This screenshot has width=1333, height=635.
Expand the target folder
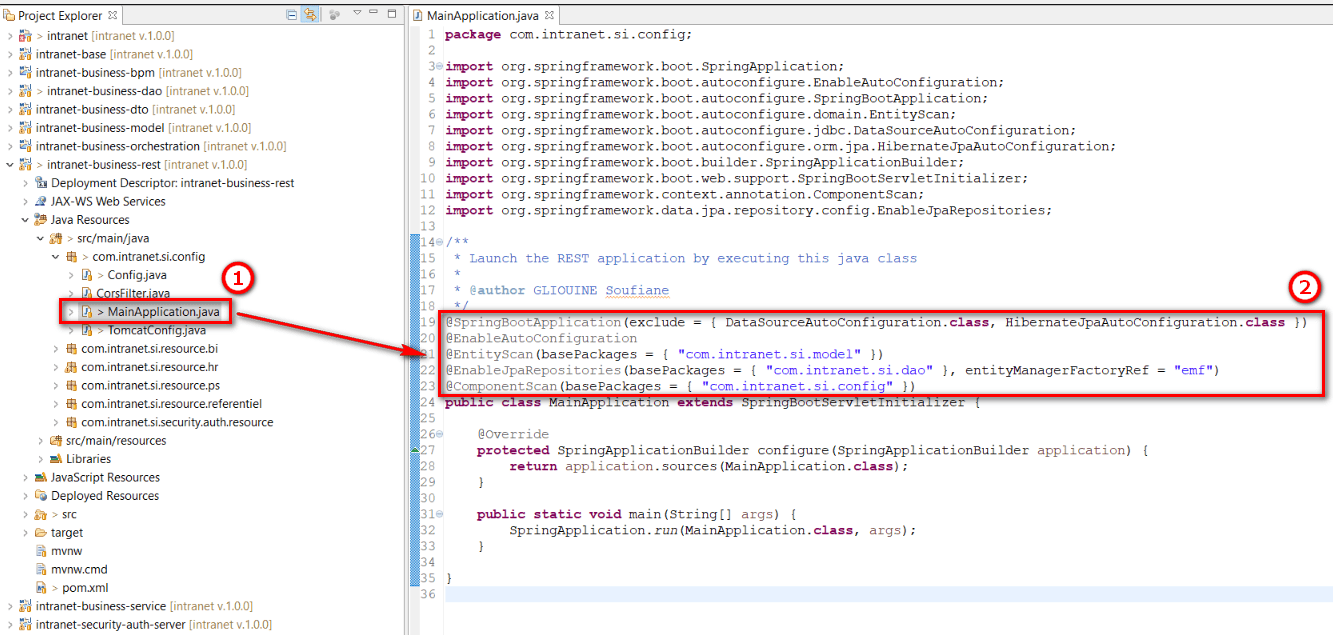[x=26, y=532]
